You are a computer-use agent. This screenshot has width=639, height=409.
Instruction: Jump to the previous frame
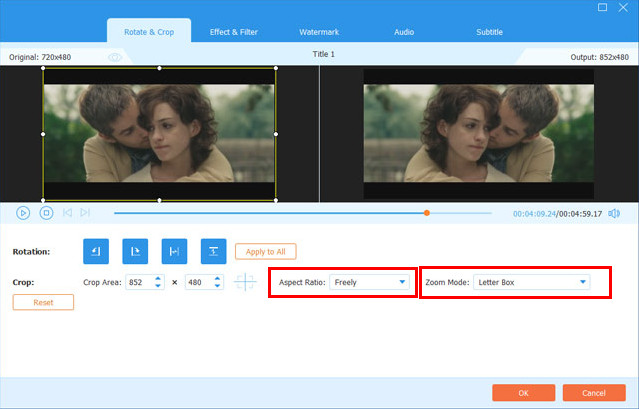point(67,212)
